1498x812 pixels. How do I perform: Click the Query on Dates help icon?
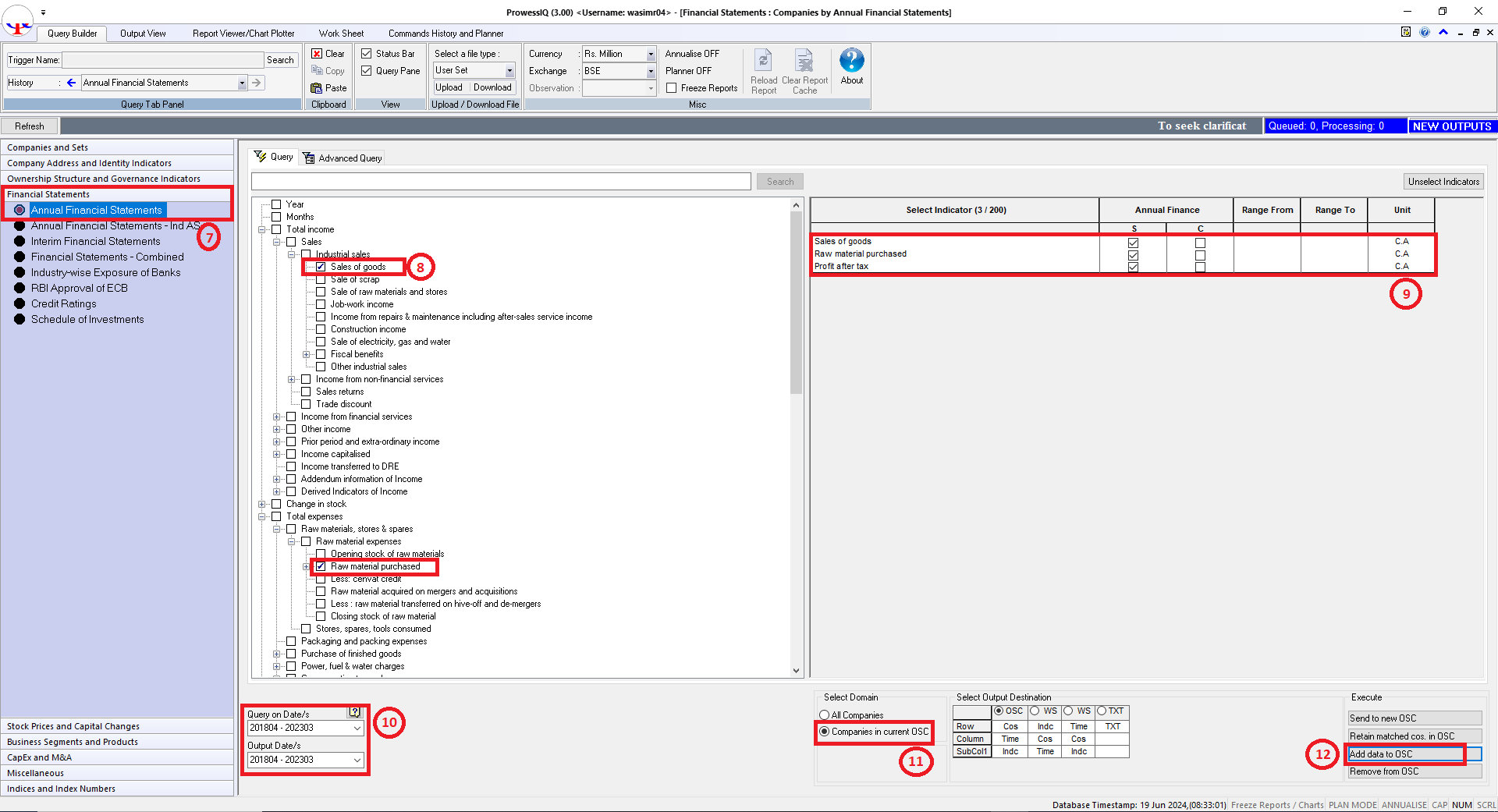(x=355, y=712)
